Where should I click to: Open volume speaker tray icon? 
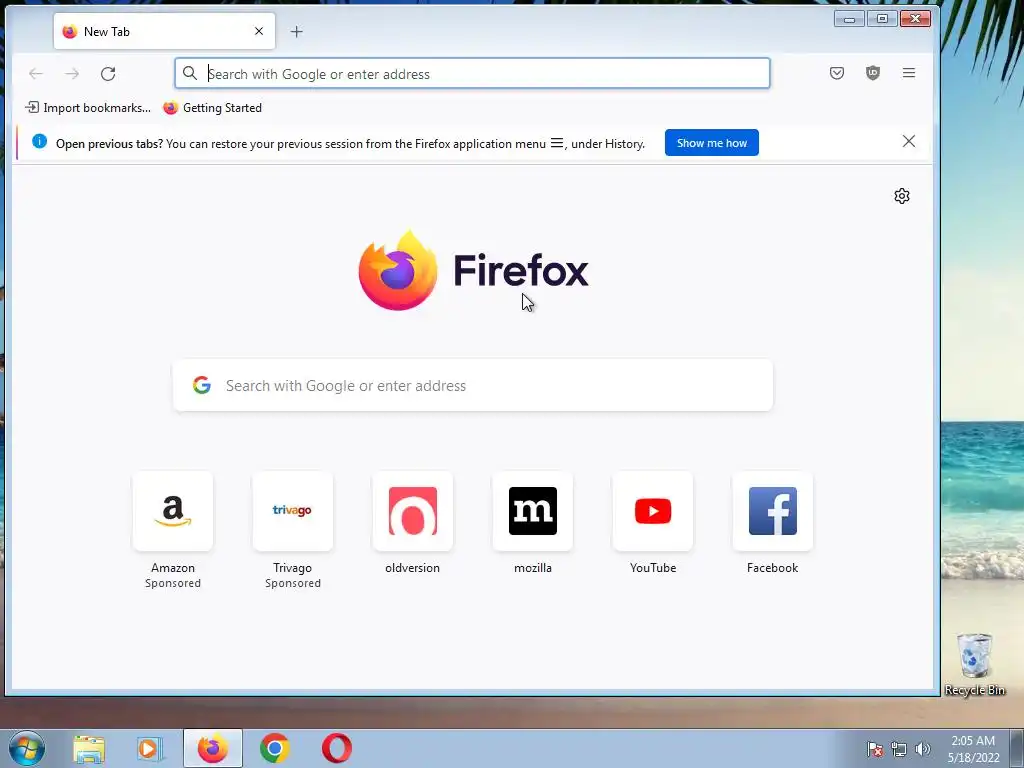(923, 749)
